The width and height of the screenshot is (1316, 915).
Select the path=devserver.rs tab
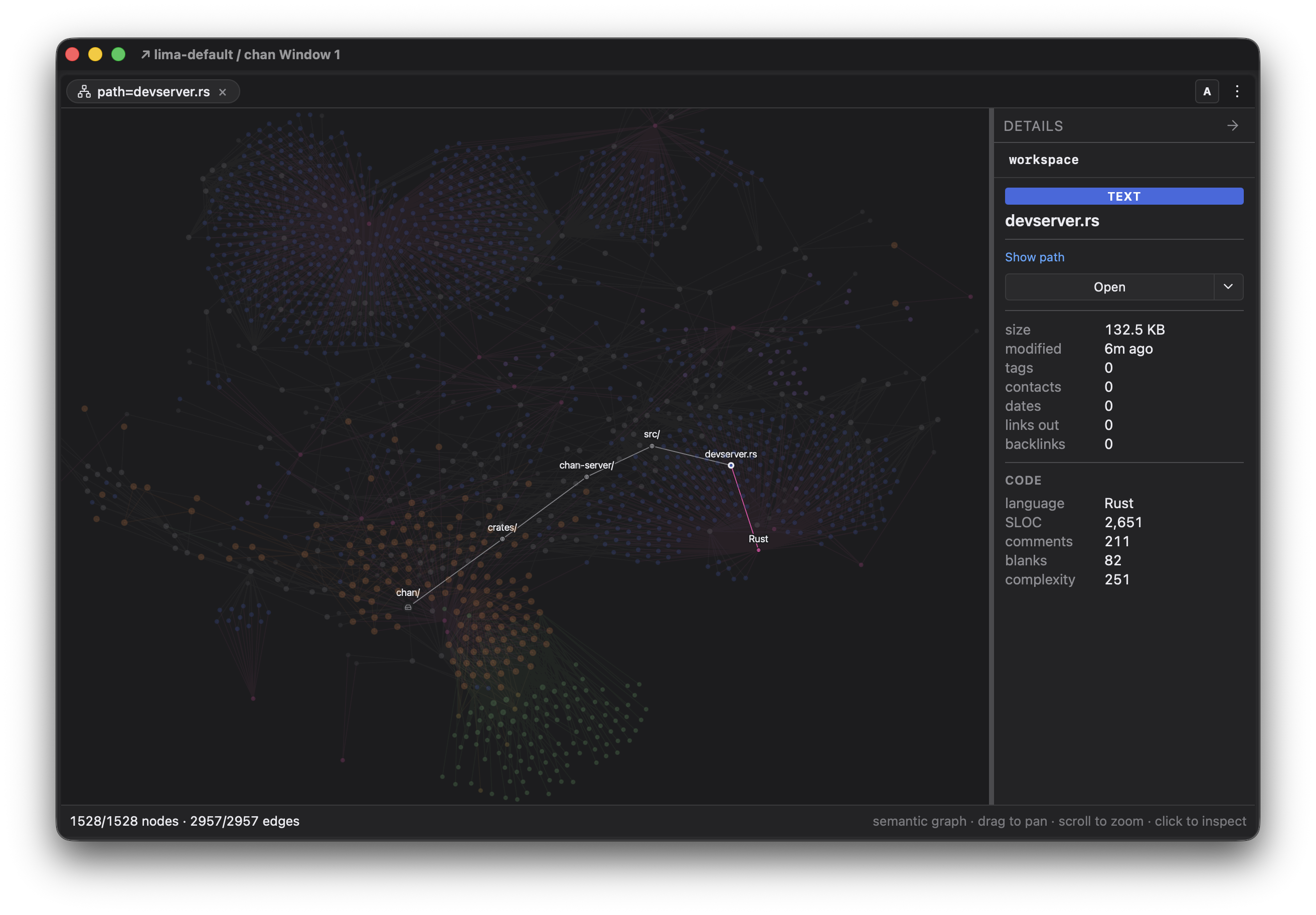point(153,92)
